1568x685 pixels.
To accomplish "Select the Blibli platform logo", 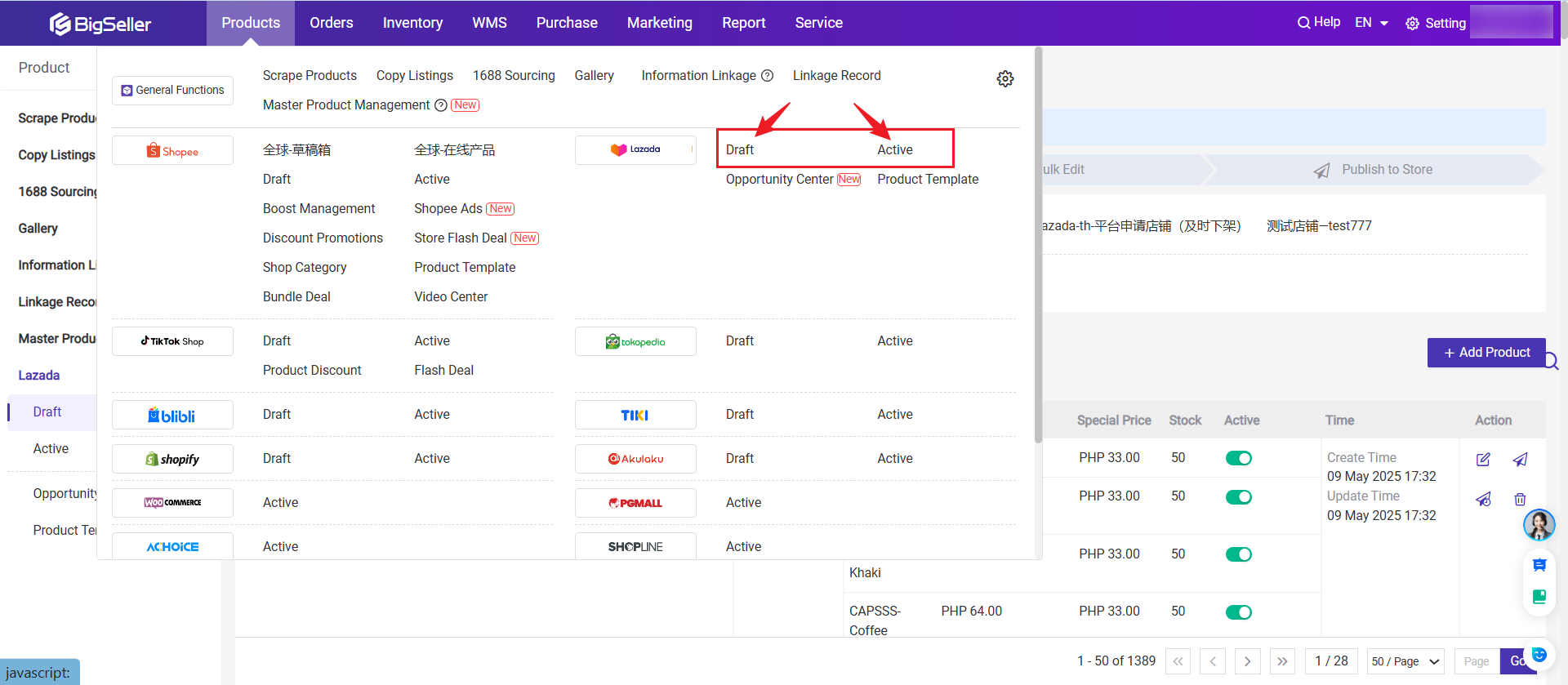I will [x=172, y=415].
